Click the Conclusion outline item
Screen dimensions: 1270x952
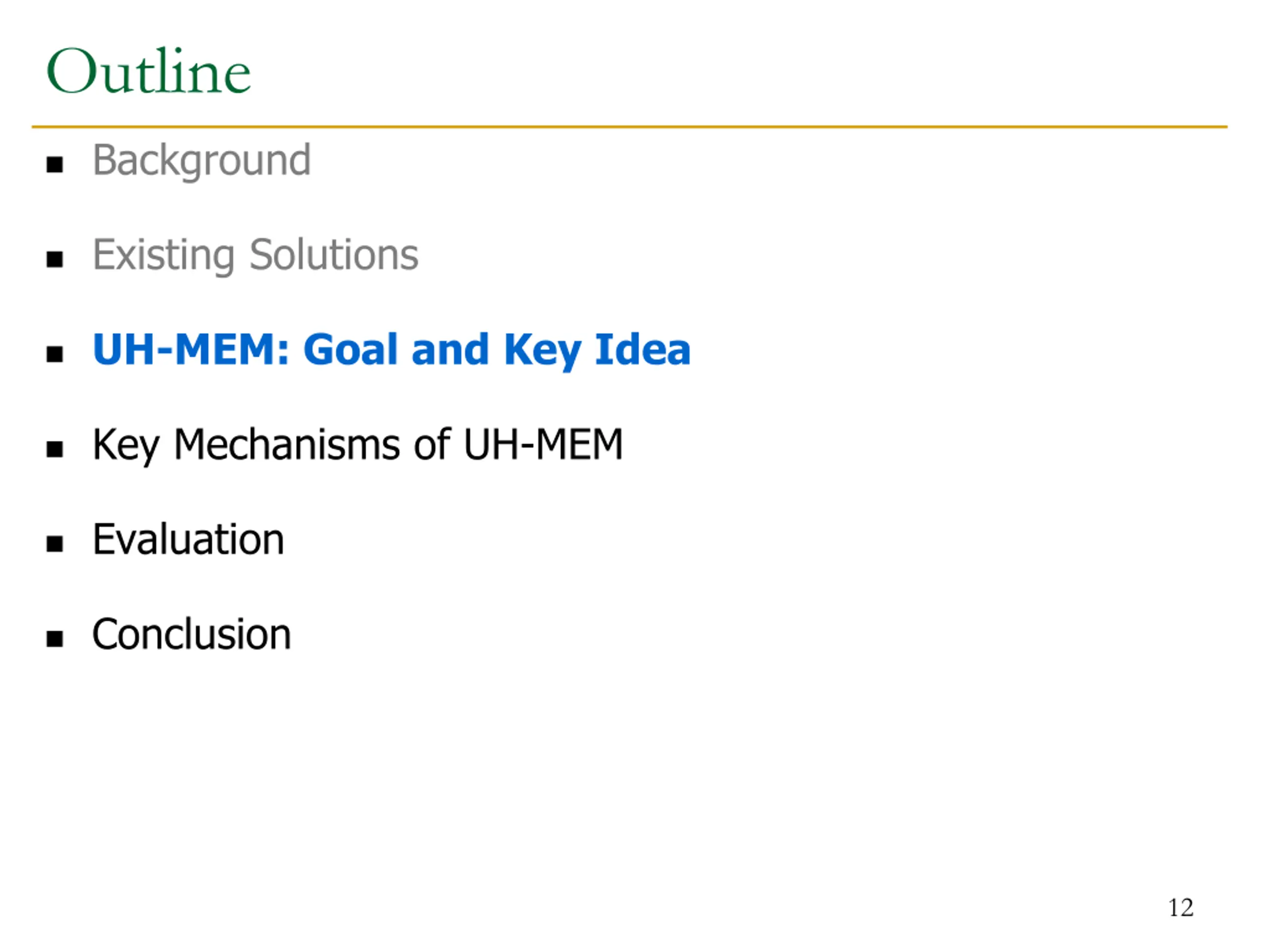(192, 635)
